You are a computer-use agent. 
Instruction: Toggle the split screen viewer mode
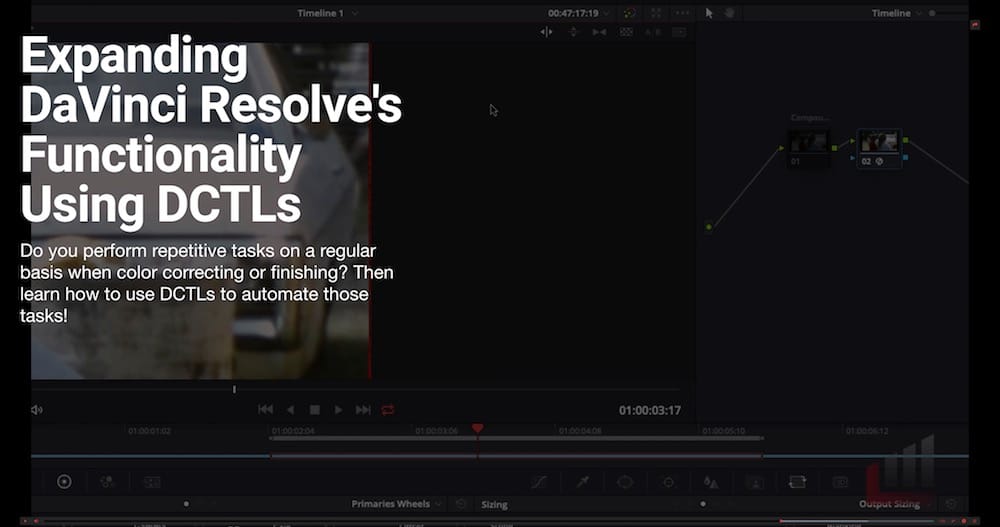(626, 32)
